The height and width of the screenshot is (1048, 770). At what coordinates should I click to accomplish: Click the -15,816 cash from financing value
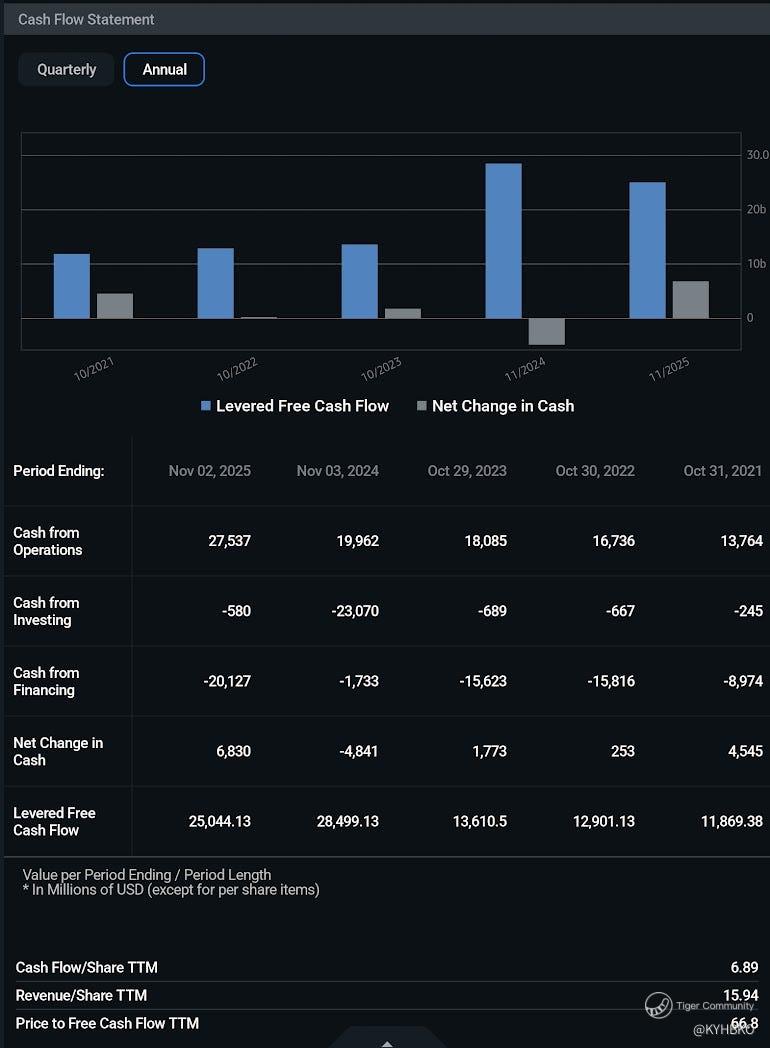611,681
